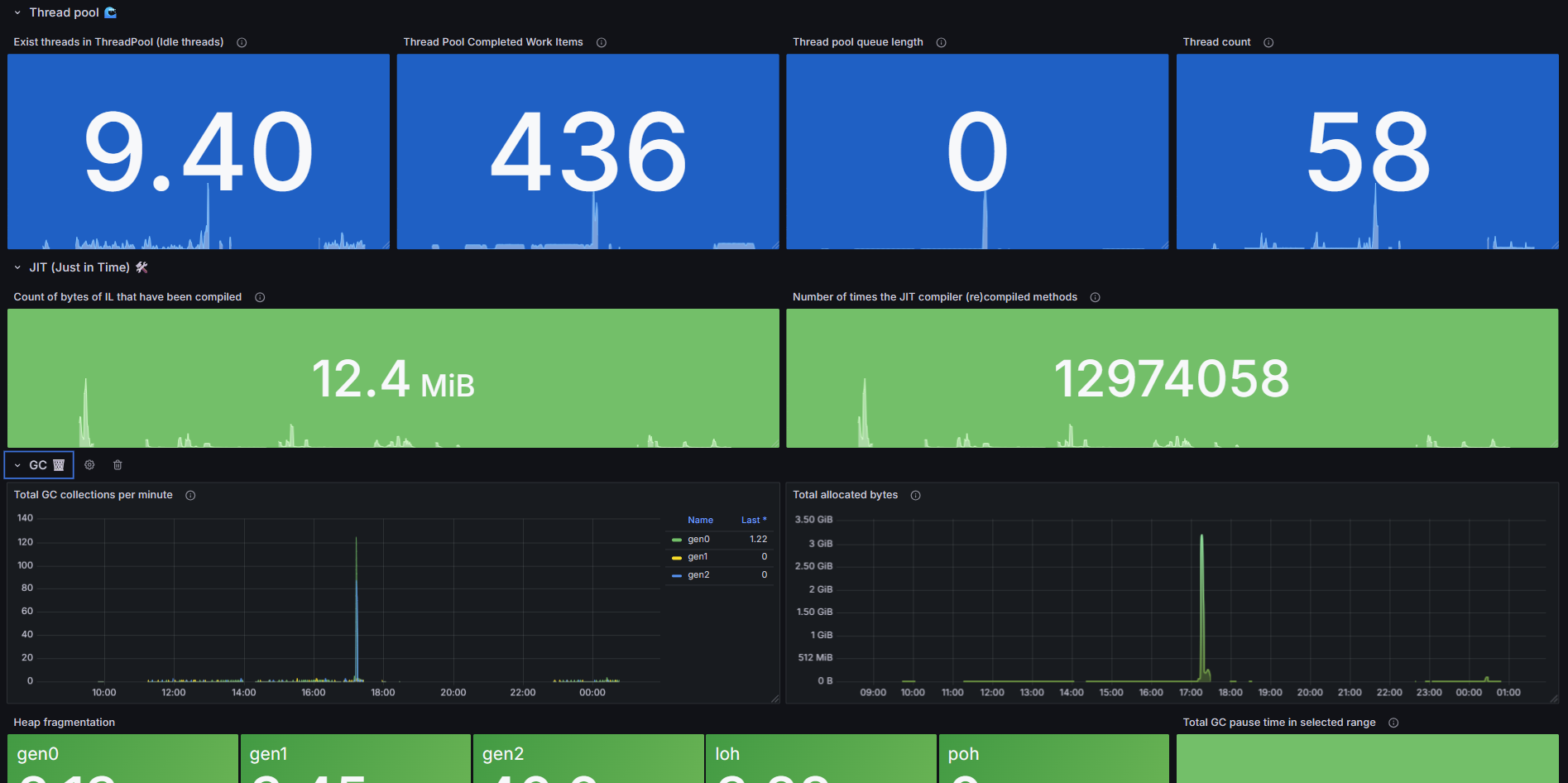Viewport: 1568px width, 783px height.
Task: Collapse the GC row section
Action: (x=17, y=465)
